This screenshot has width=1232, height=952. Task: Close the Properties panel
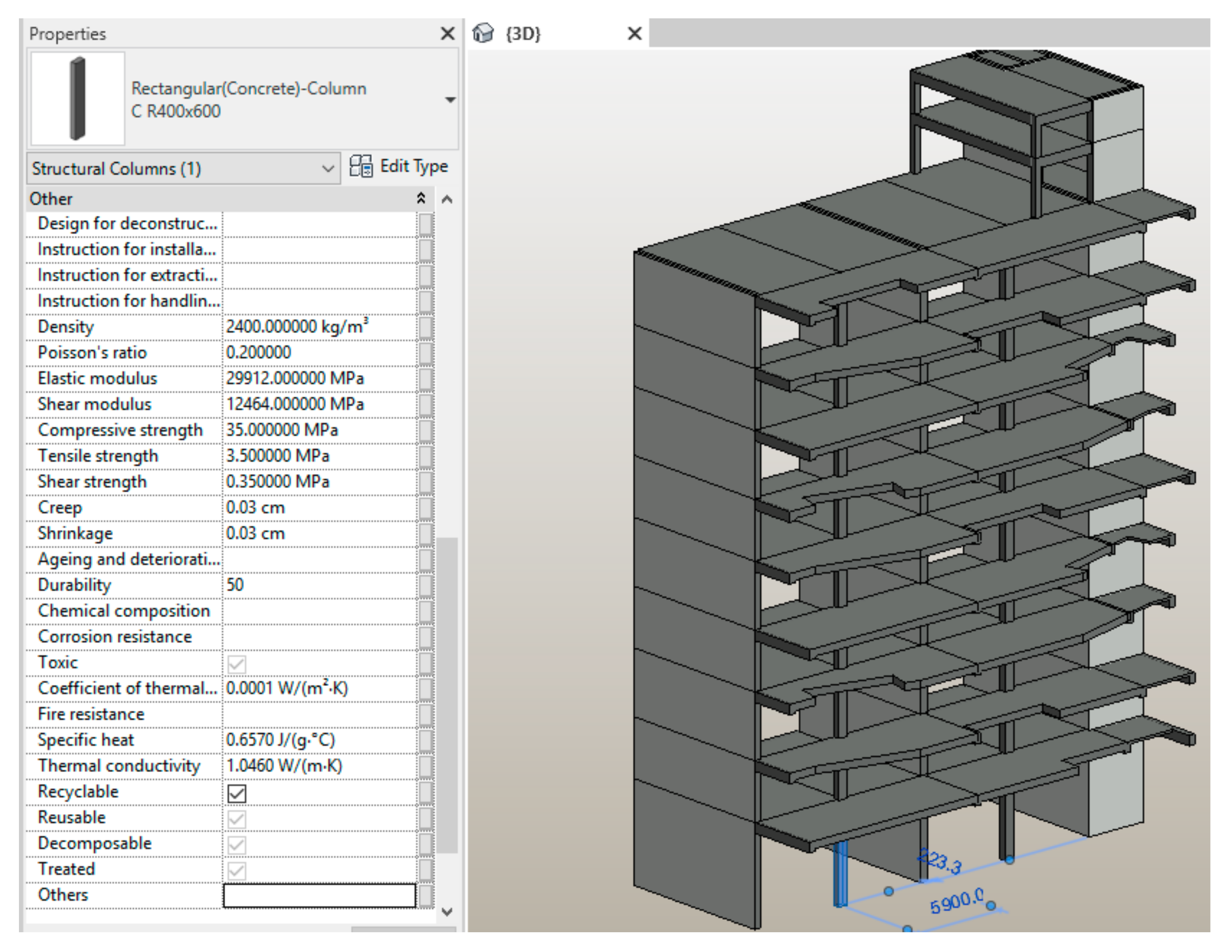(447, 33)
